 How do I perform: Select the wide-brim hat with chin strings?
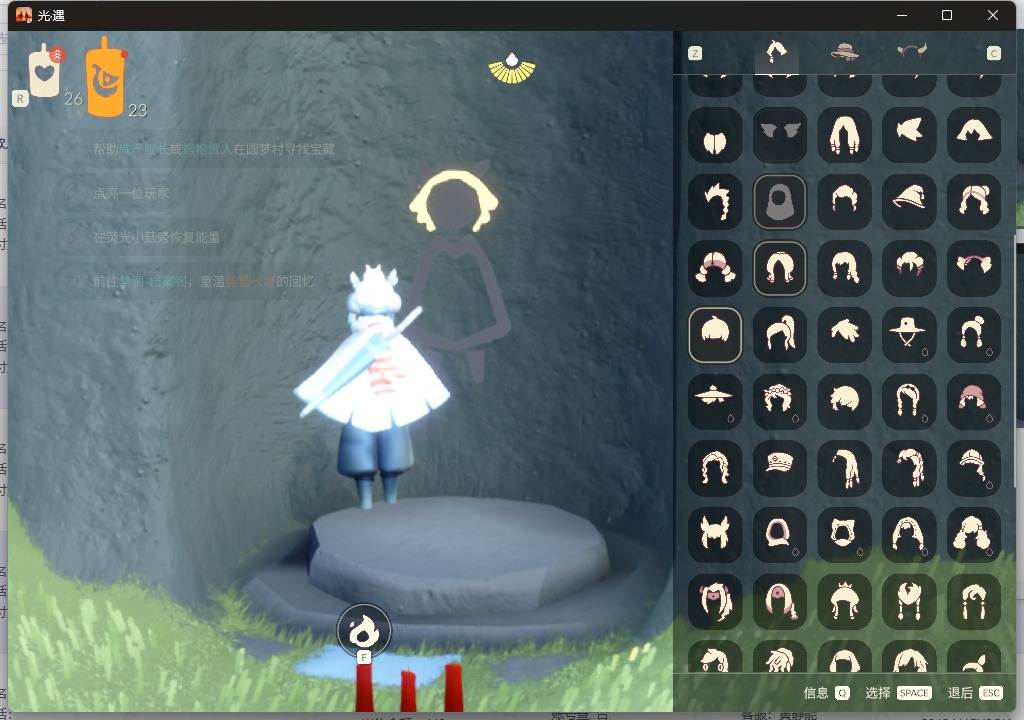point(909,335)
